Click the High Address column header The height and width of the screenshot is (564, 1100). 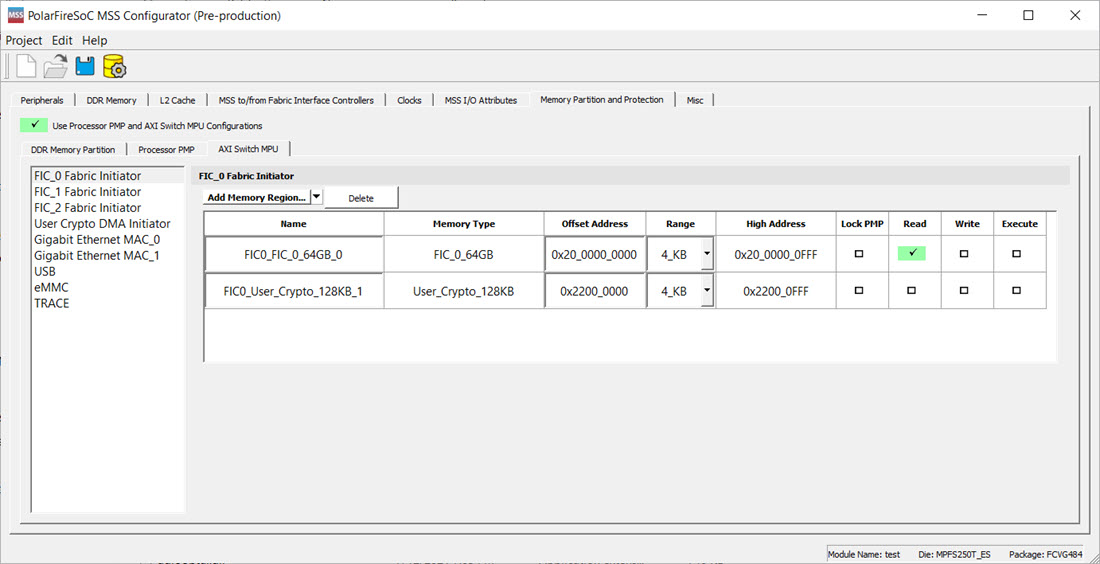(775, 224)
